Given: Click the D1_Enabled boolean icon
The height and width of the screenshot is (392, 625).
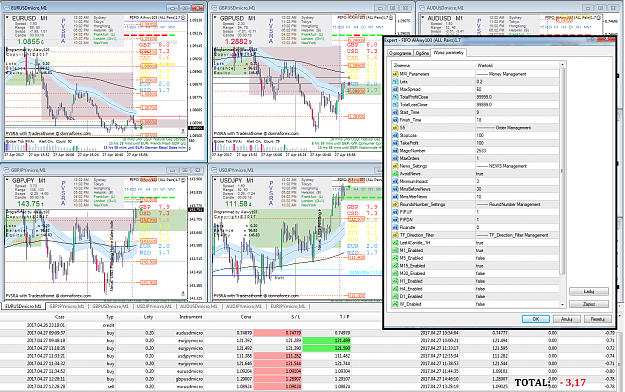Looking at the screenshot, I should click(395, 296).
